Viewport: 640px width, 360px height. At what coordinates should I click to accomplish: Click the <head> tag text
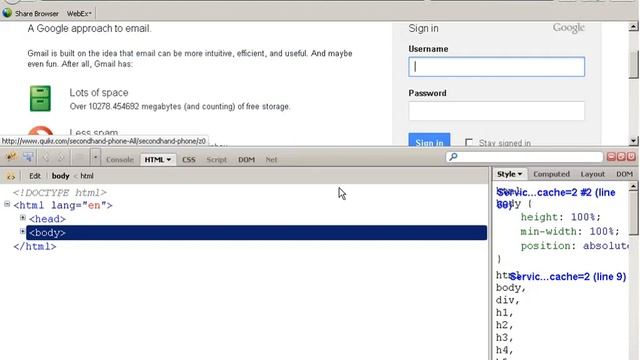47,219
